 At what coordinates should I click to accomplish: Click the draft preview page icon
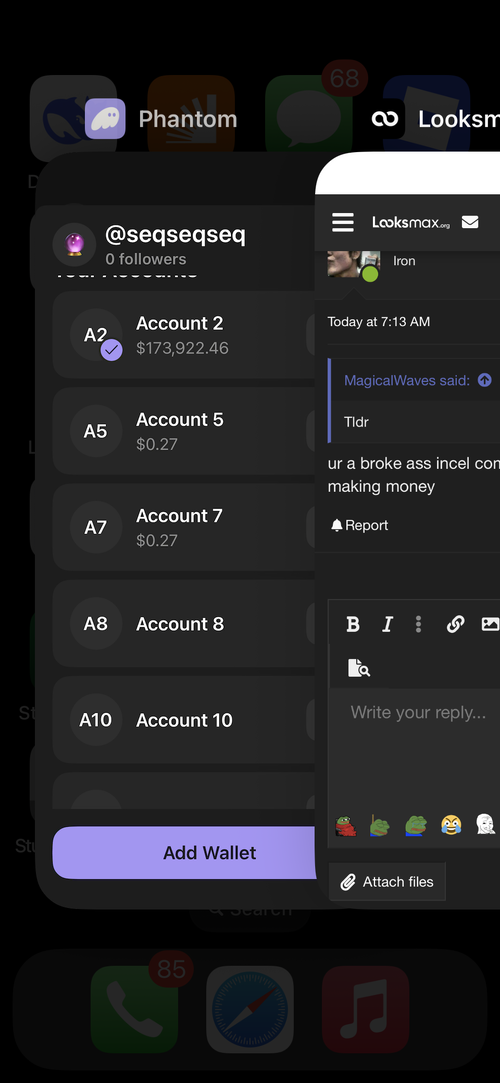tap(358, 668)
